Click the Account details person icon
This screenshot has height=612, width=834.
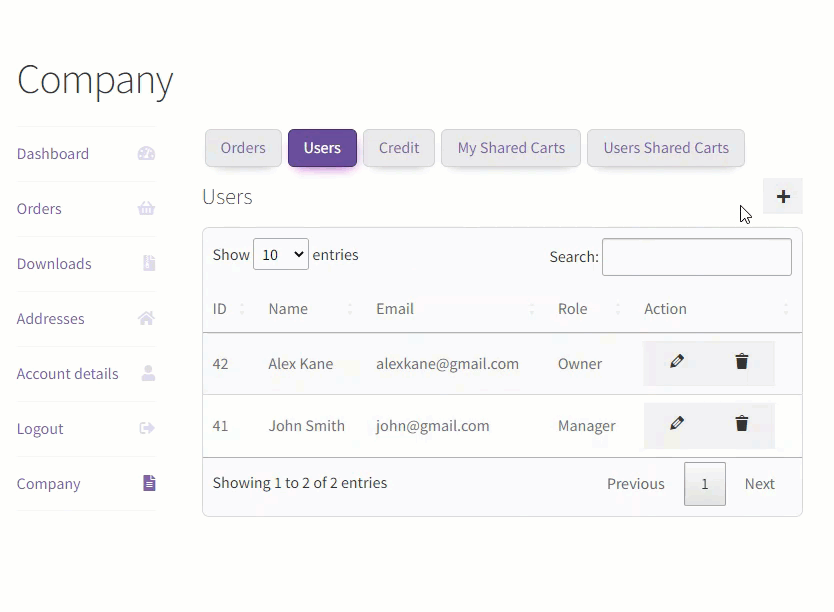[148, 373]
